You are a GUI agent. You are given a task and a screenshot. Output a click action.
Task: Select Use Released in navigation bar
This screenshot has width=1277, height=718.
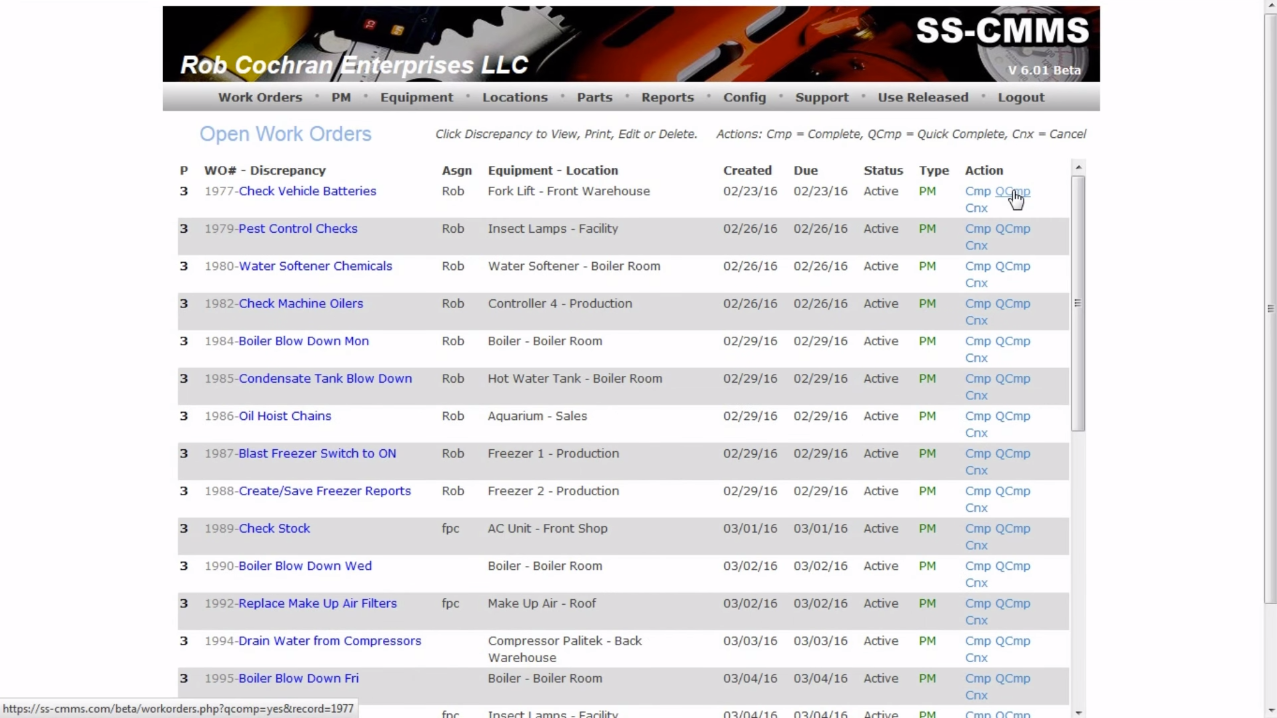[x=923, y=97]
